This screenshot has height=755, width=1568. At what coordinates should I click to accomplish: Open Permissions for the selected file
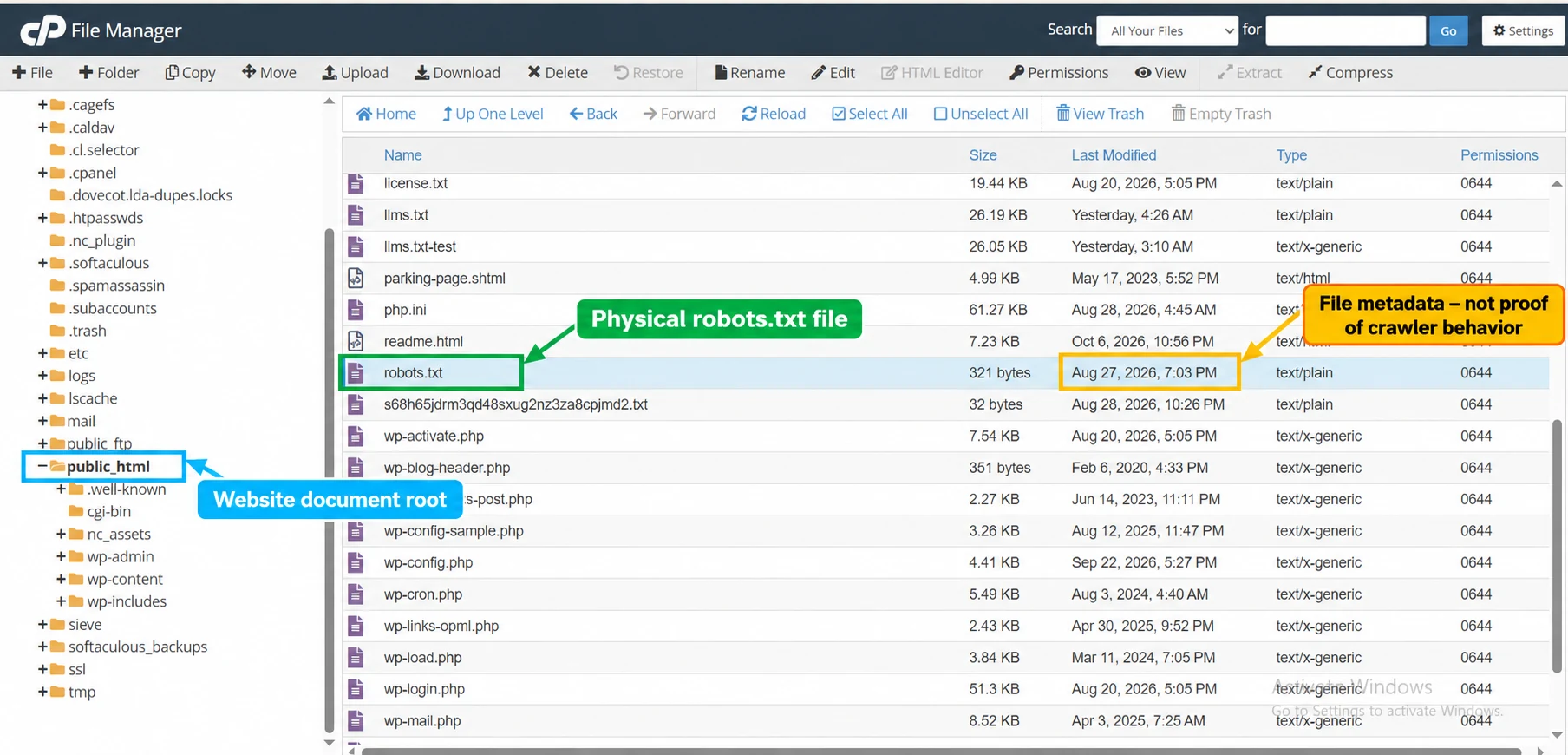1059,73
